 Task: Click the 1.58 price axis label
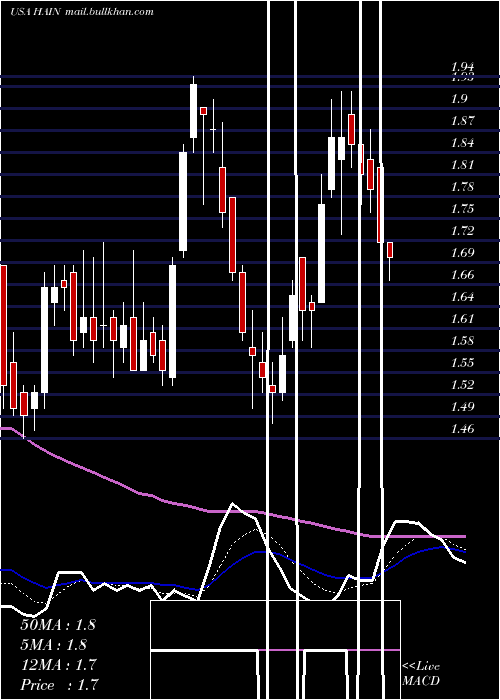coord(462,340)
